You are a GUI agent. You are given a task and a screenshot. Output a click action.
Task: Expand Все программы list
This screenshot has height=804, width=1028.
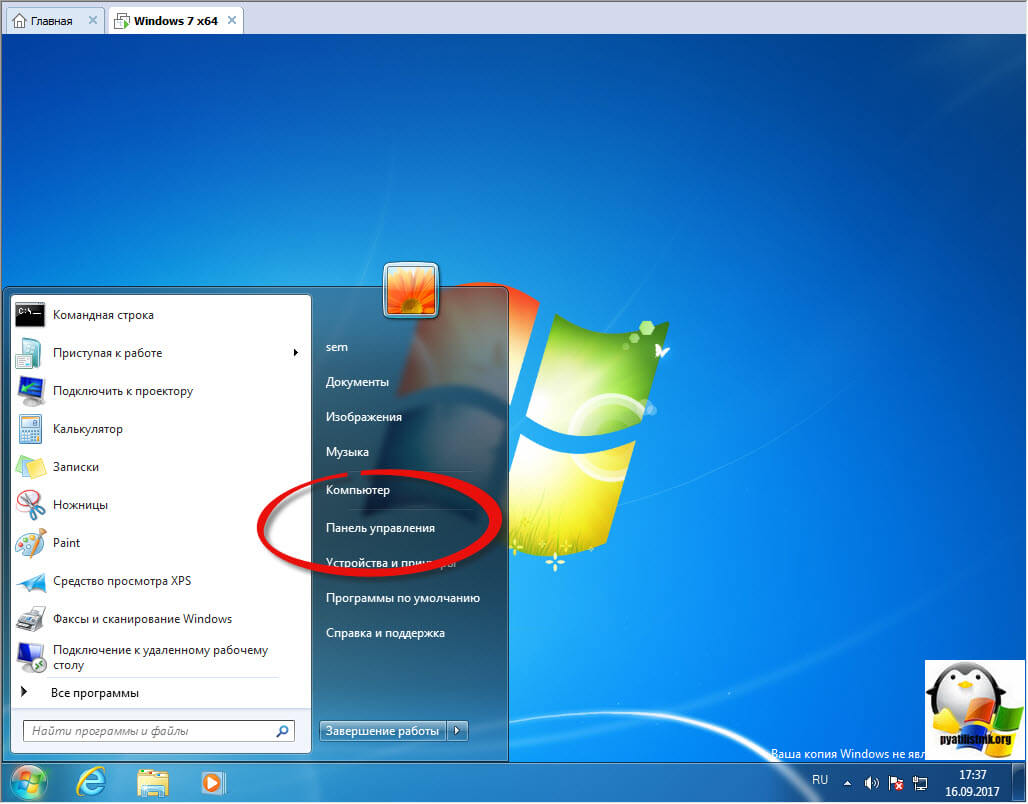point(94,693)
